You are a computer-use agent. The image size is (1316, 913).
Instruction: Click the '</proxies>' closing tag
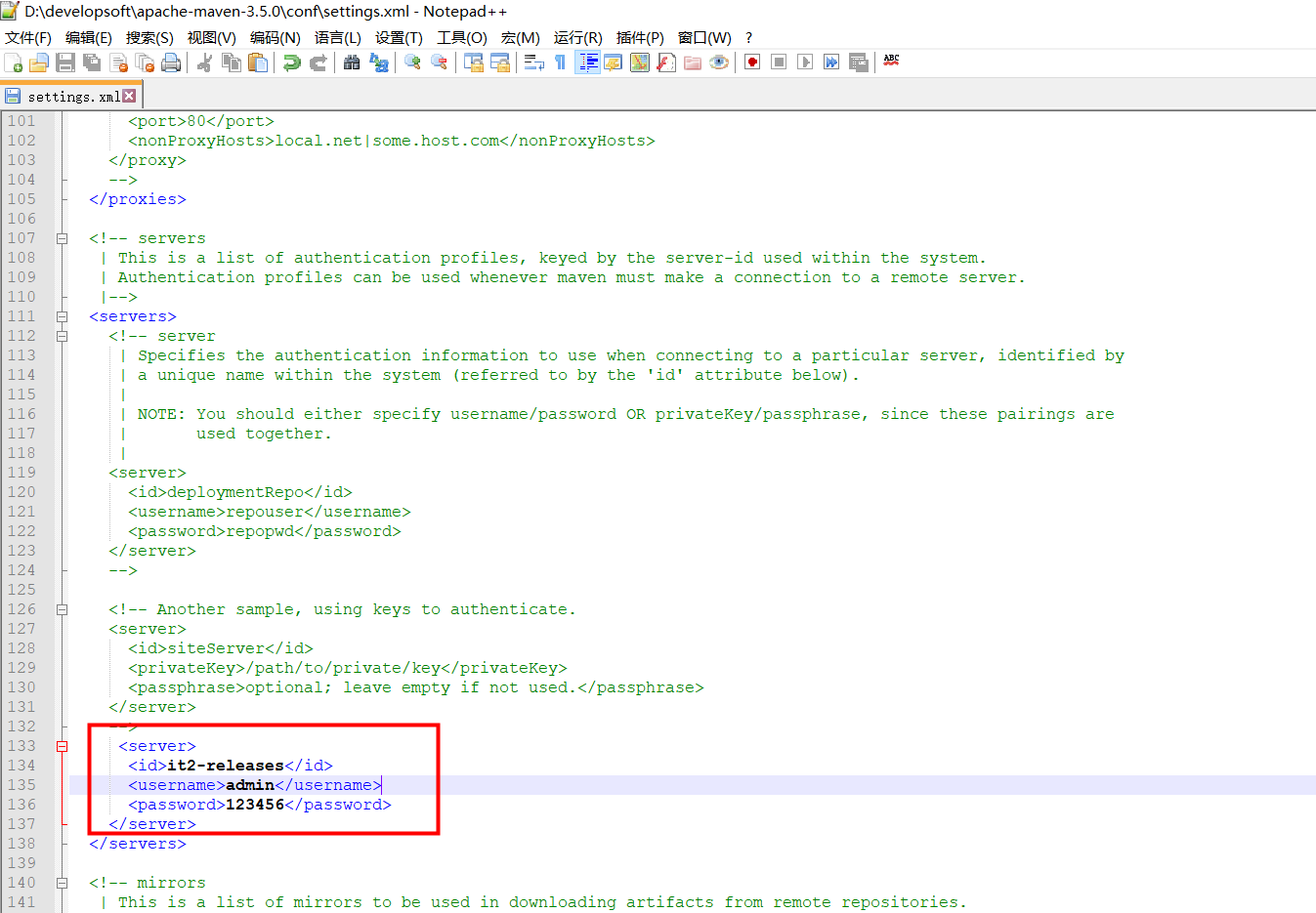pyautogui.click(x=138, y=199)
